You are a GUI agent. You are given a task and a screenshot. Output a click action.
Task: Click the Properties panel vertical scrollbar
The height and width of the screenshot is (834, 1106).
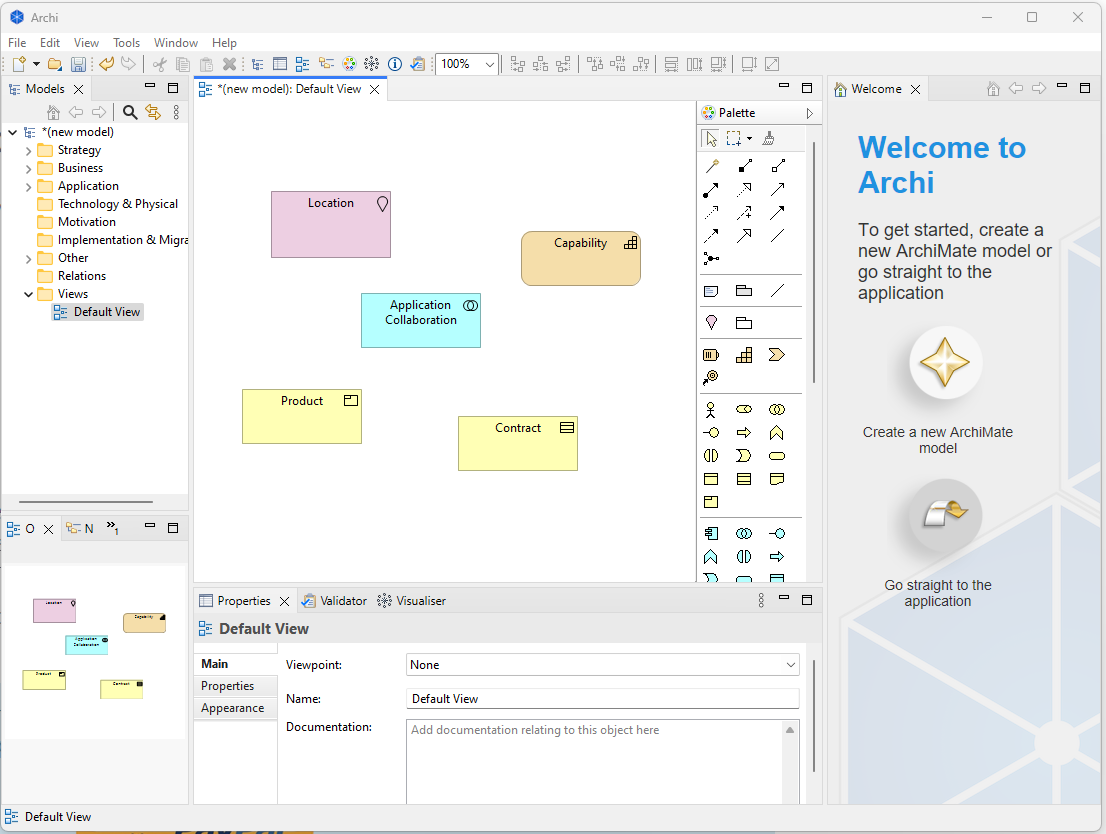point(814,715)
